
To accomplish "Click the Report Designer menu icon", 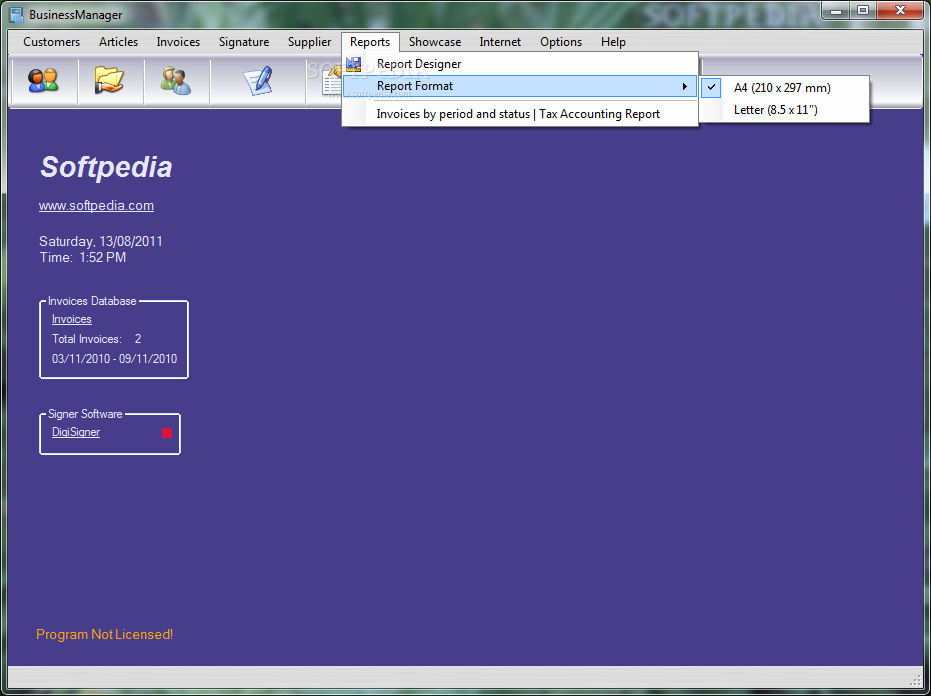I will click(354, 64).
